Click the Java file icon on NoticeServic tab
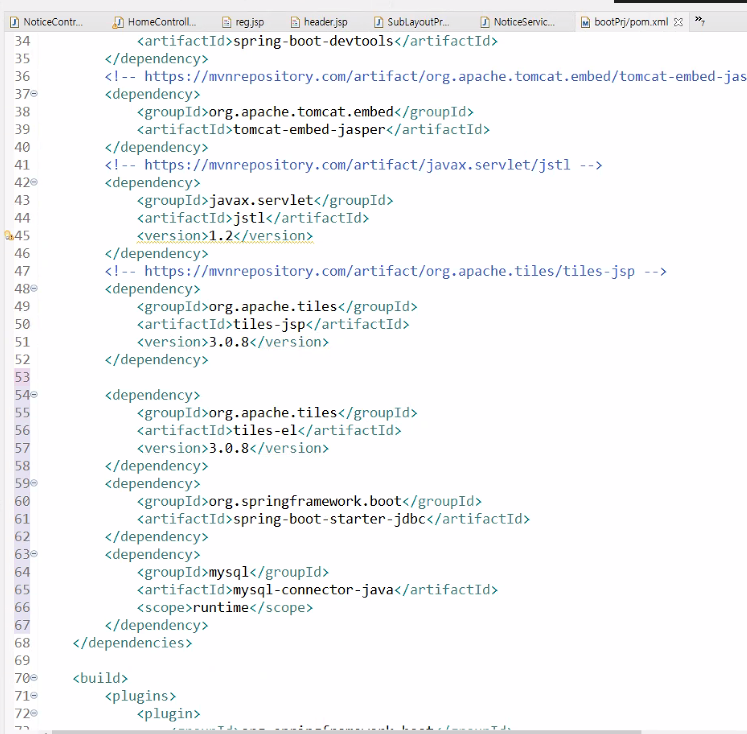Screen dimensions: 747x734 pyautogui.click(x=485, y=22)
